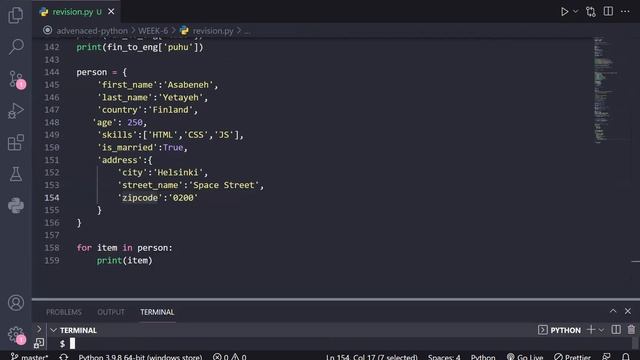Synchronize changes from the status bar

coord(63,357)
